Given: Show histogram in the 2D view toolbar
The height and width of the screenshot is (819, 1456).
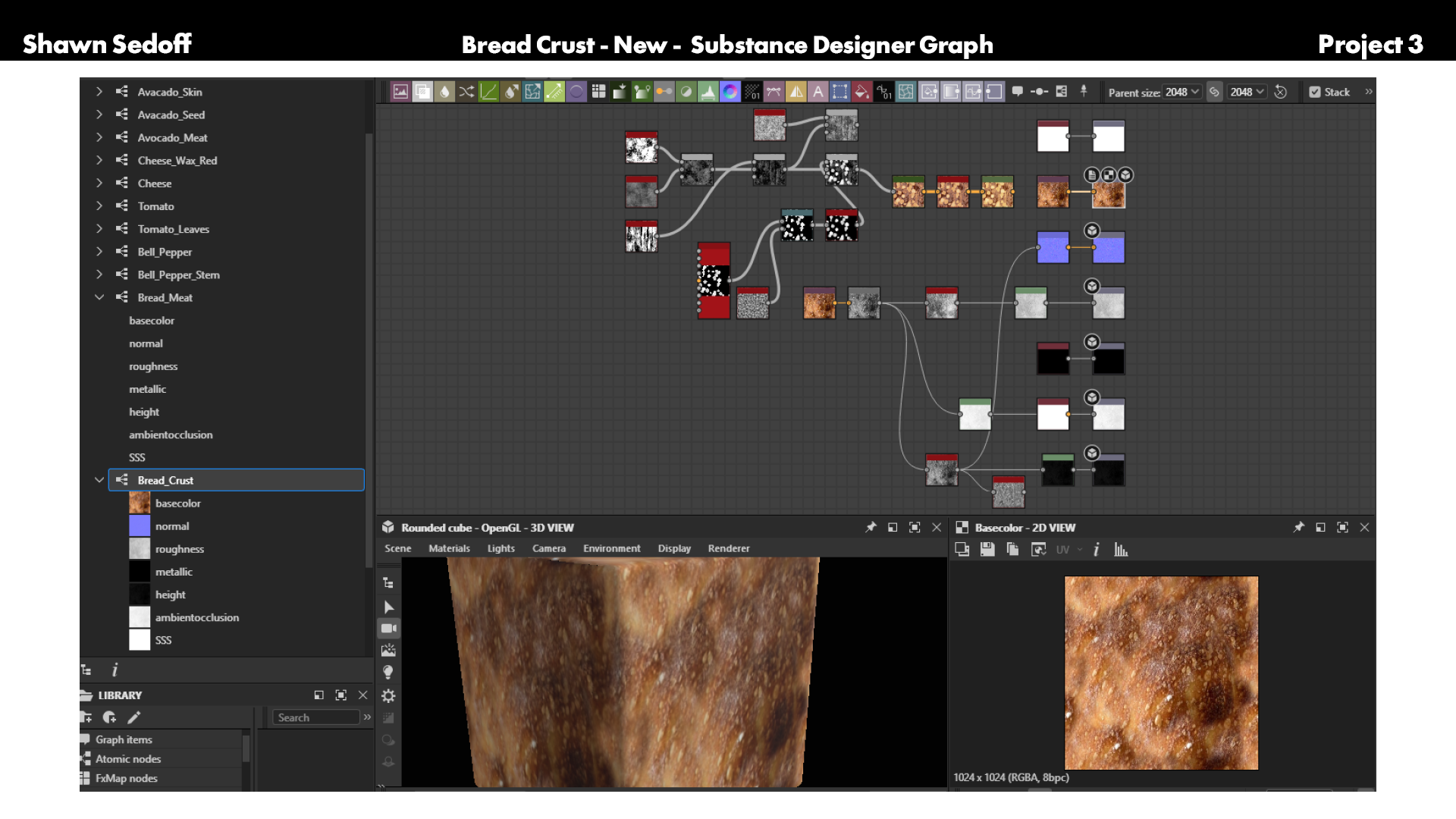Looking at the screenshot, I should click(1121, 550).
